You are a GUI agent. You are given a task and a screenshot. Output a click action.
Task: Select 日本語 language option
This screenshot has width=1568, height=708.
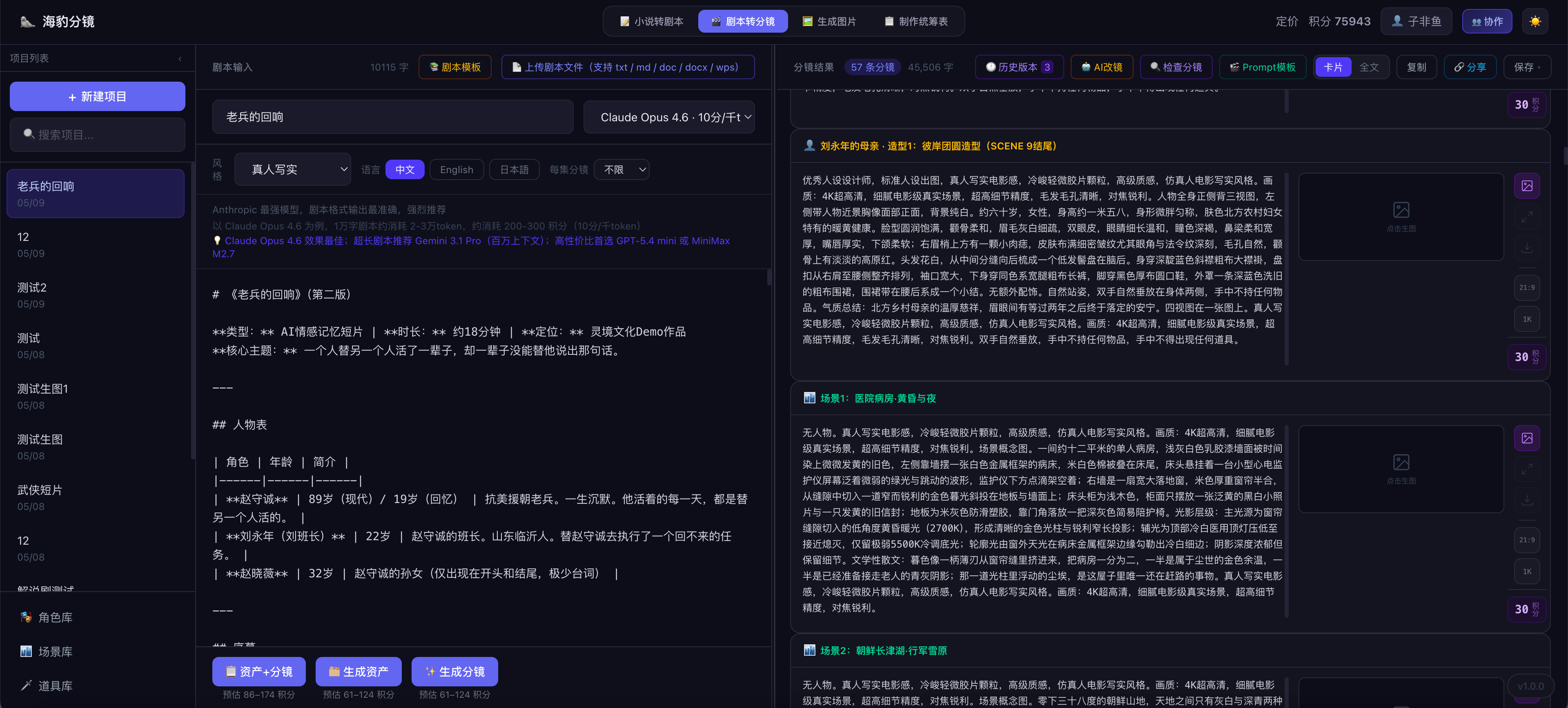(514, 169)
